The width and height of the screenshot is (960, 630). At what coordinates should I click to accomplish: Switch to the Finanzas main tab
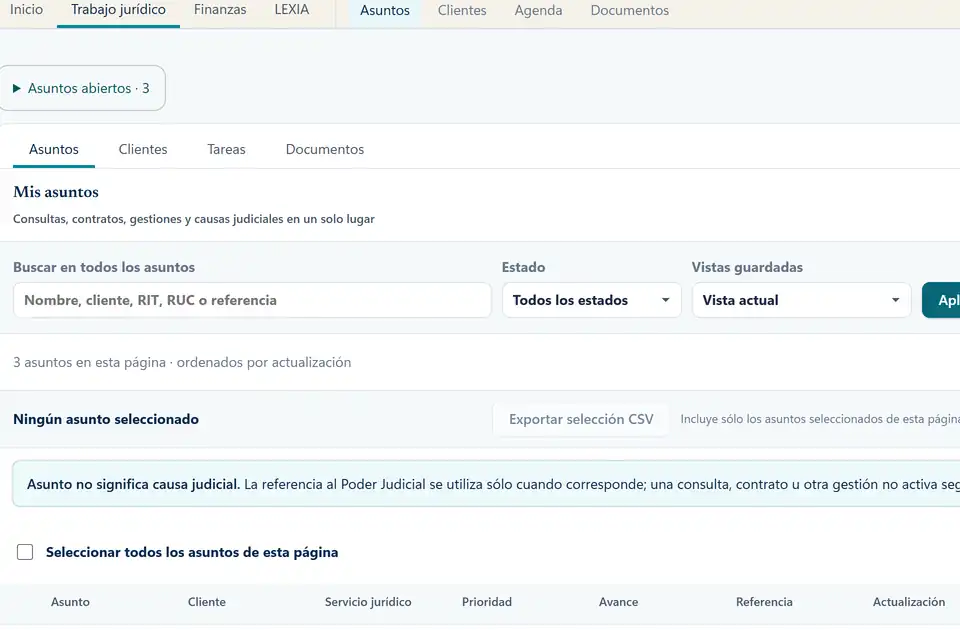[220, 10]
